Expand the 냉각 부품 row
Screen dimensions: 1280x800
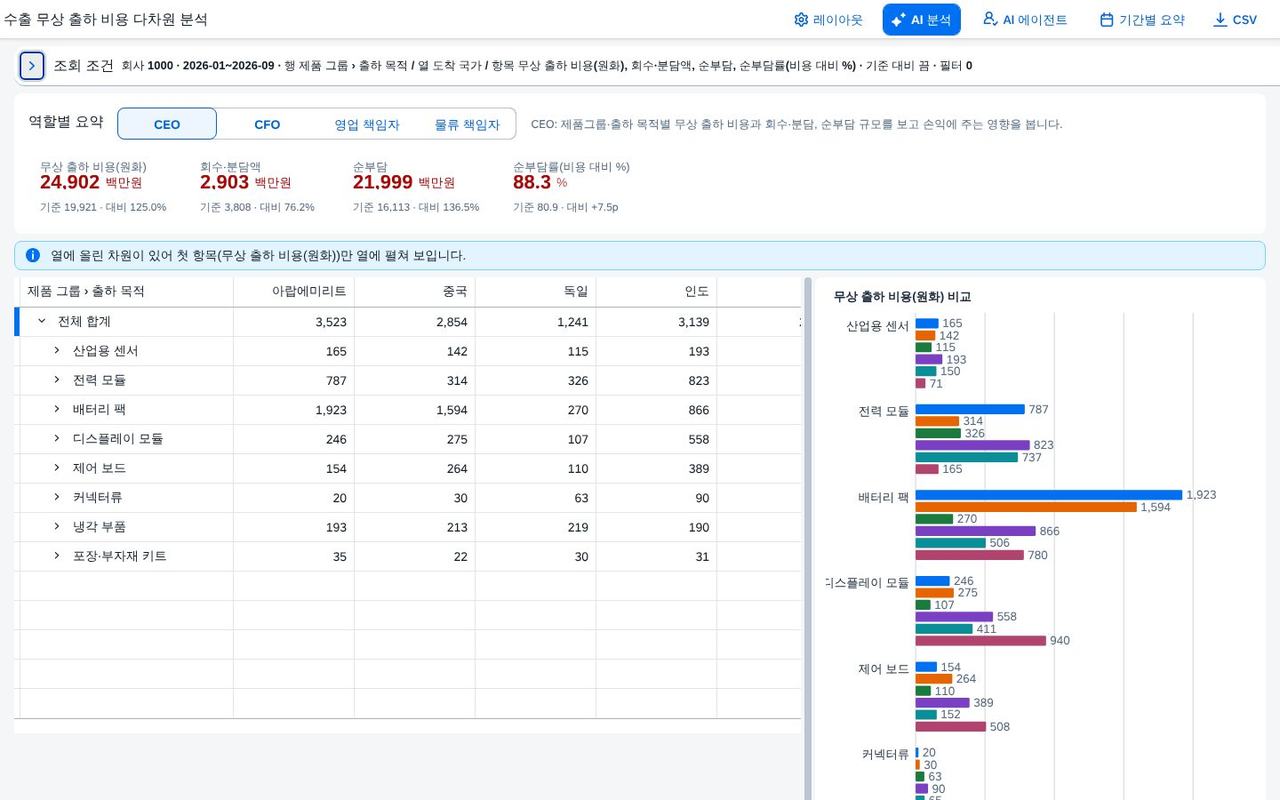tap(57, 527)
